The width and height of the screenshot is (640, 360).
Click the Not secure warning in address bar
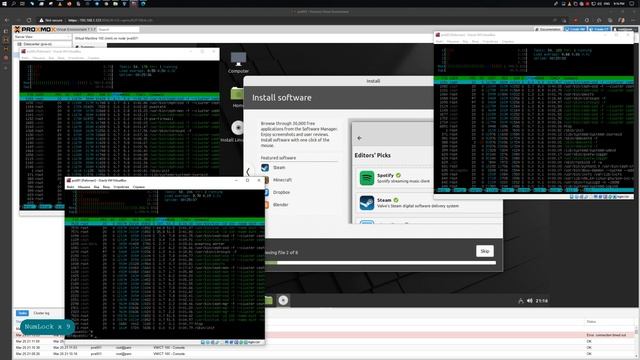coord(51,20)
